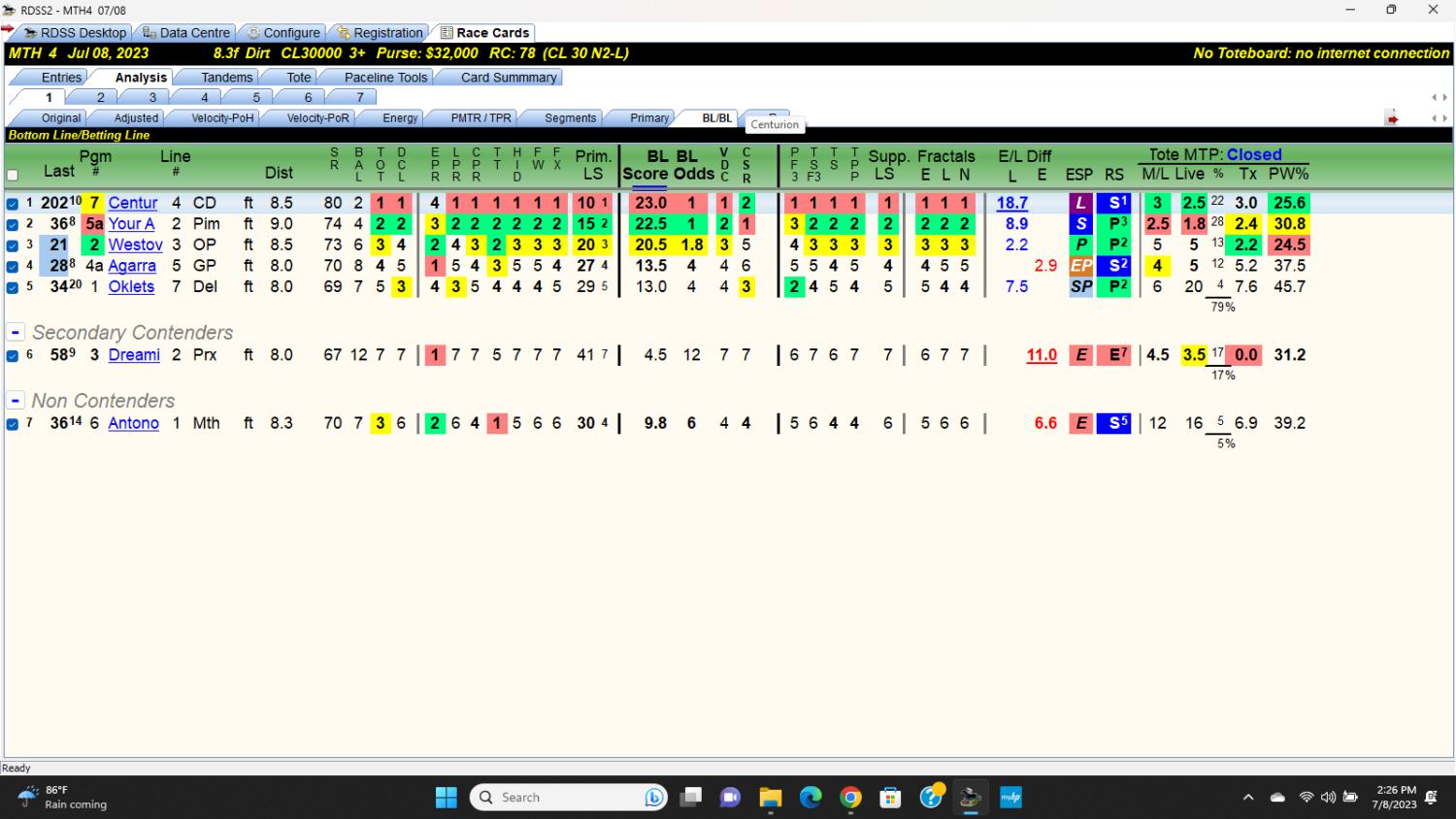
Task: Click the RDSS horse app taskbar icon
Action: 970,798
